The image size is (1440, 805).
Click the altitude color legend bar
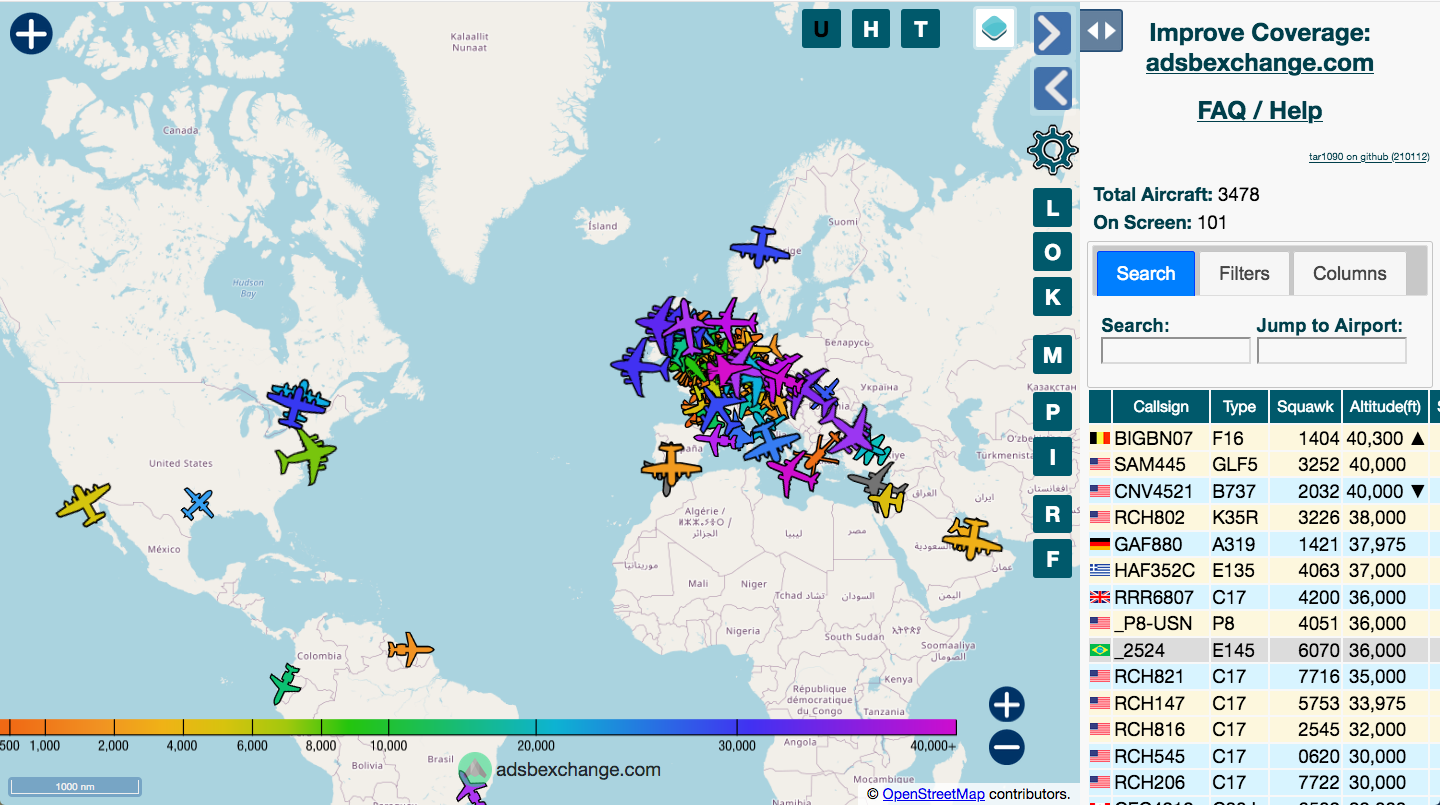point(478,727)
